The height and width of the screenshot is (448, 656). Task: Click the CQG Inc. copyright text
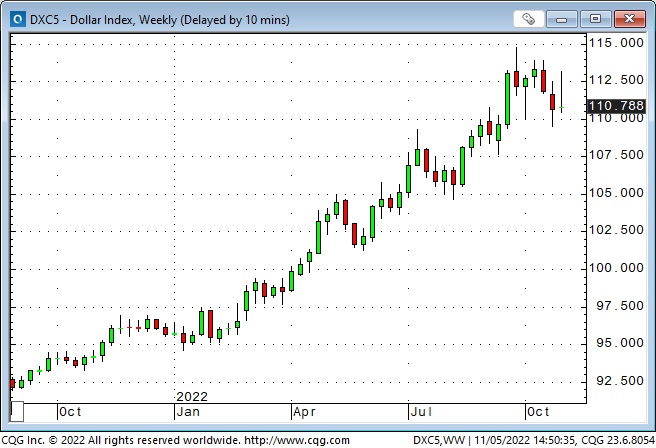[x=121, y=440]
